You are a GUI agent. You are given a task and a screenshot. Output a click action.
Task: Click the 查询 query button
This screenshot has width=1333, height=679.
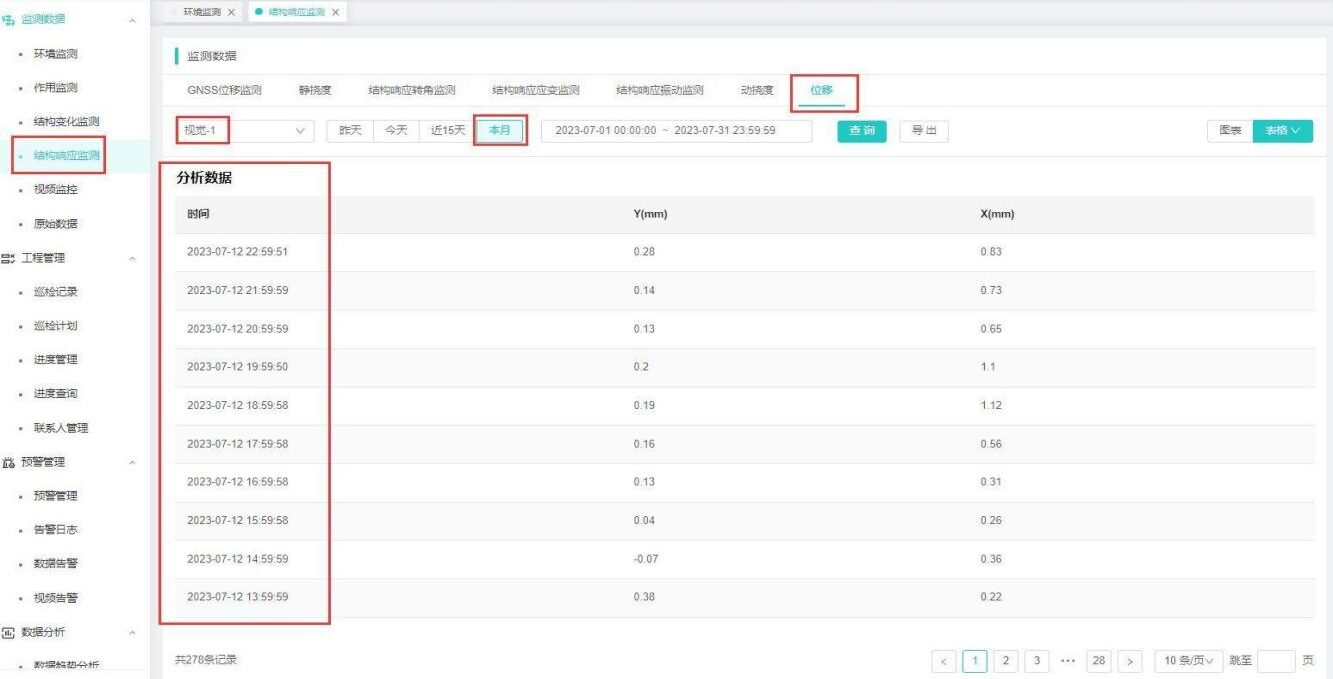[861, 132]
